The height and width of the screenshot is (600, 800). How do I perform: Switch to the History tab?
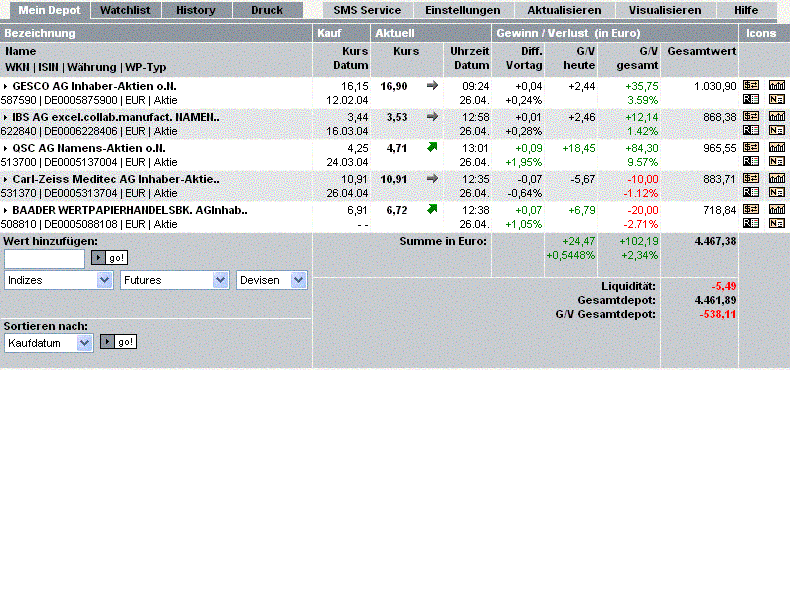[196, 10]
